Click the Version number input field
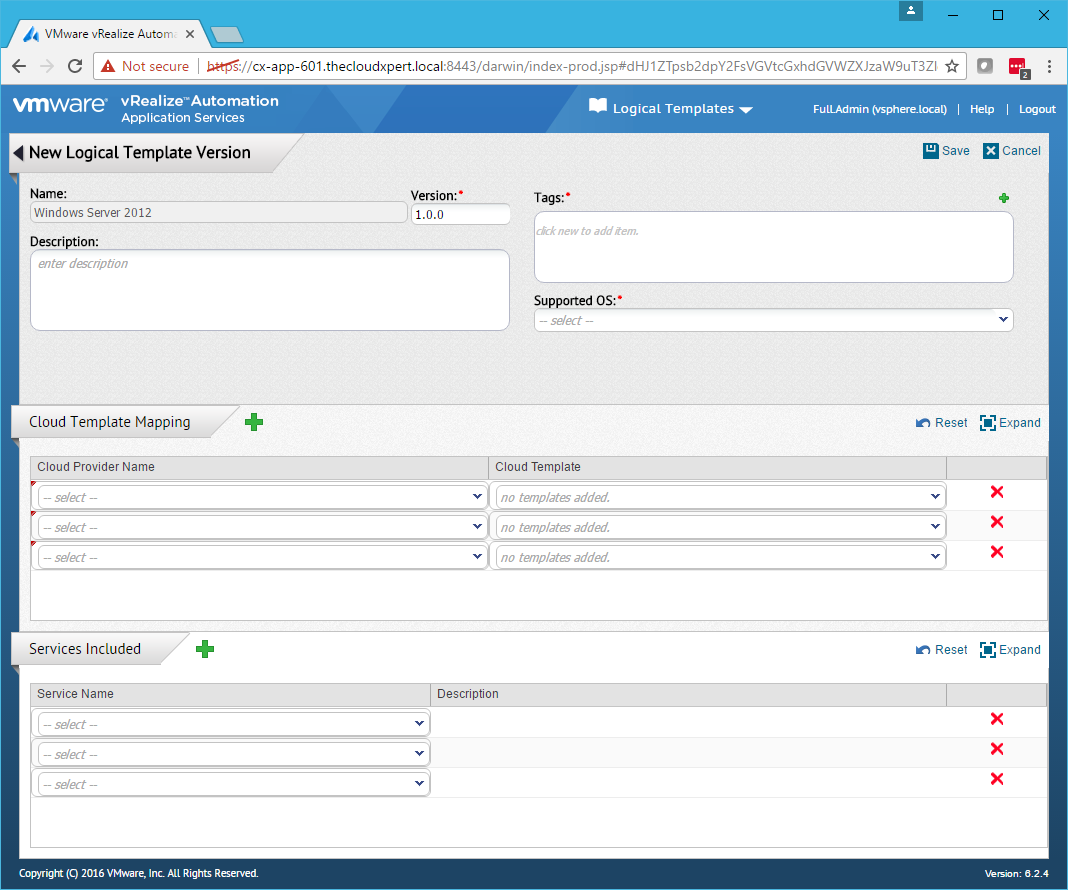 [x=460, y=214]
